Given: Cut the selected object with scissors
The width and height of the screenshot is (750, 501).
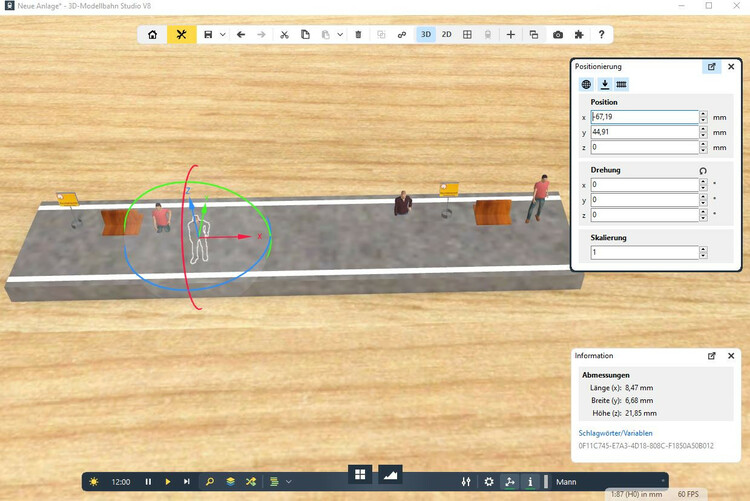Looking at the screenshot, I should [284, 34].
